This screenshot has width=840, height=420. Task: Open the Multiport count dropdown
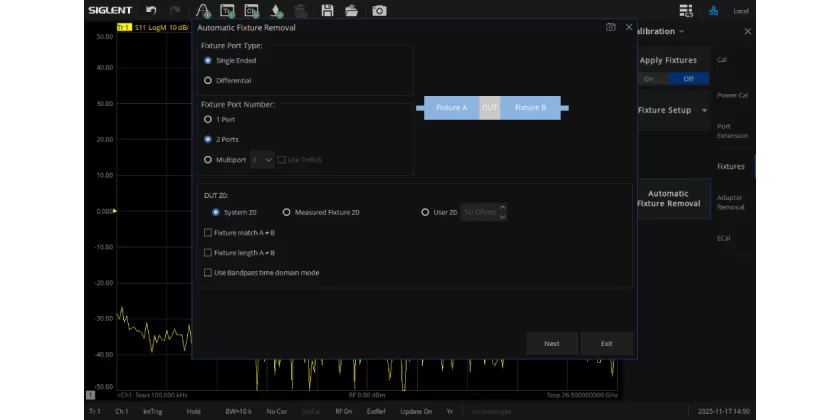262,159
